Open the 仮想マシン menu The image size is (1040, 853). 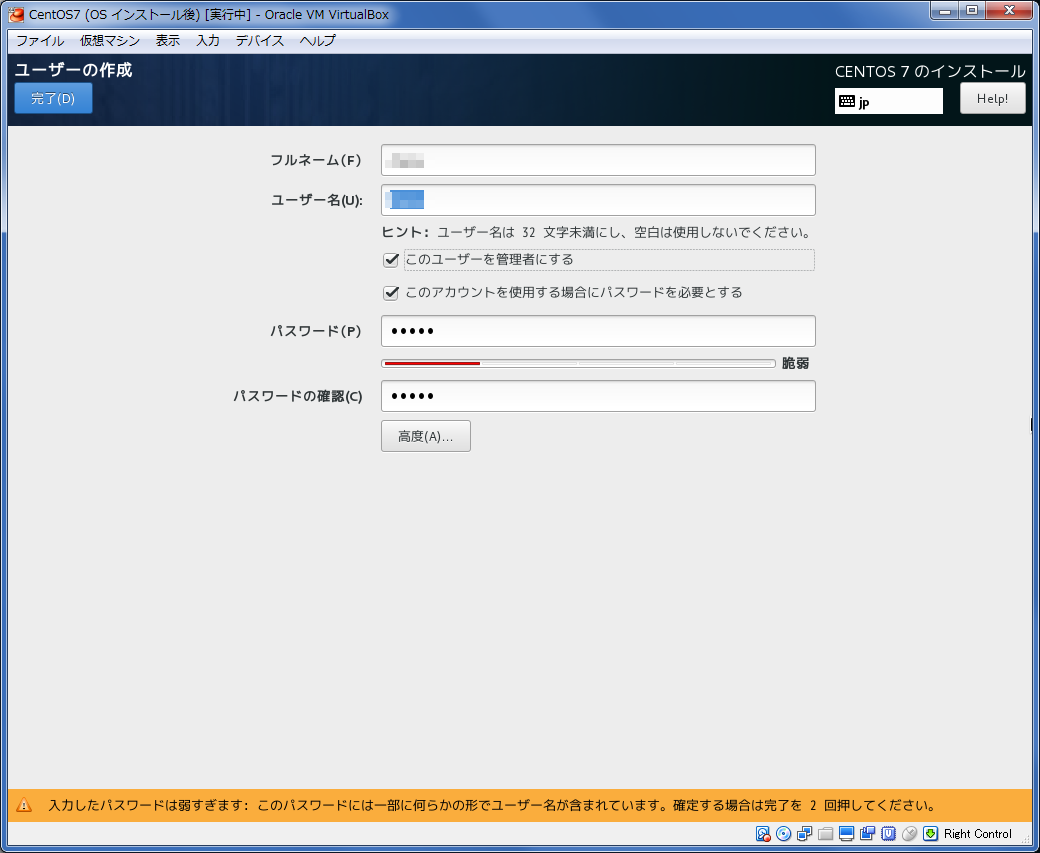[x=110, y=41]
